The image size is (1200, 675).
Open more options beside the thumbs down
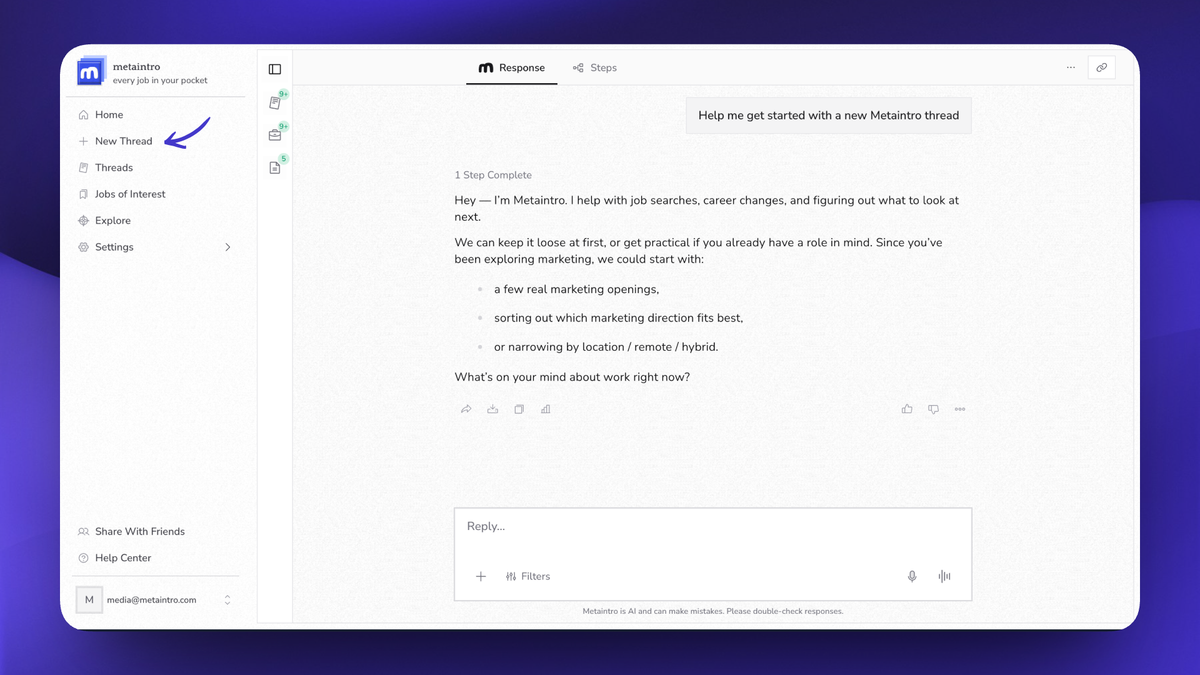pos(960,409)
